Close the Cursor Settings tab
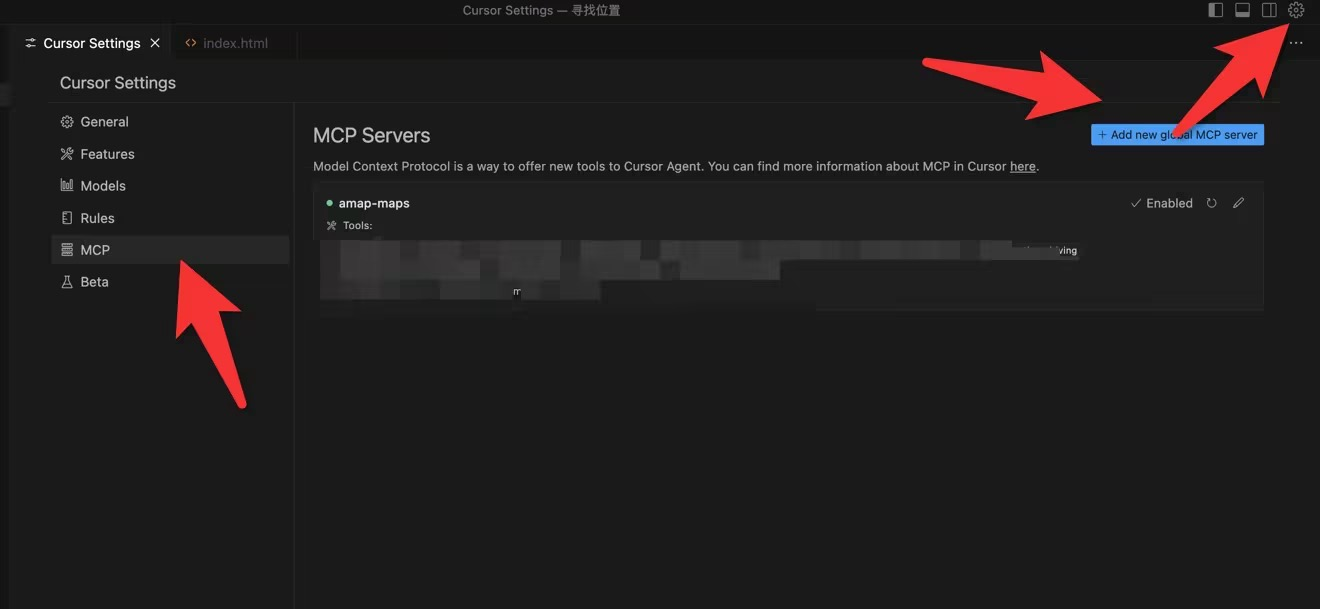 coord(155,43)
